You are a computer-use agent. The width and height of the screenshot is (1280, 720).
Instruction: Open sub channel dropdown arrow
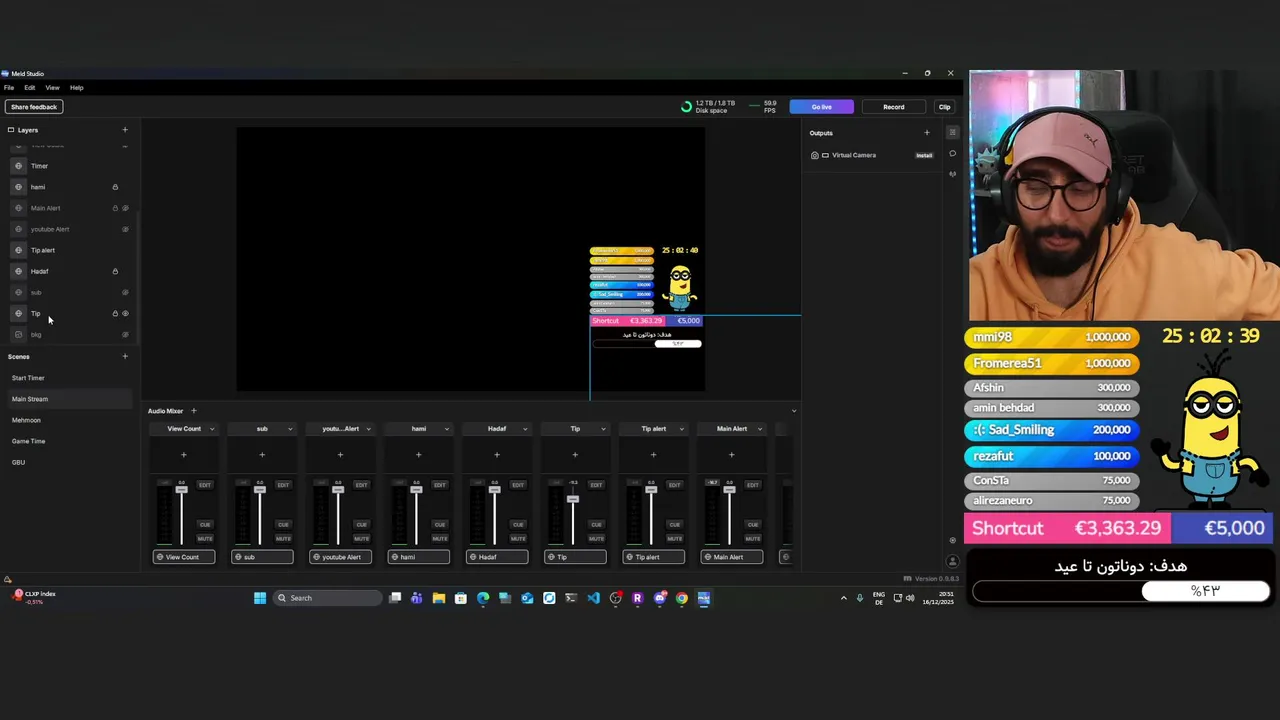click(290, 429)
